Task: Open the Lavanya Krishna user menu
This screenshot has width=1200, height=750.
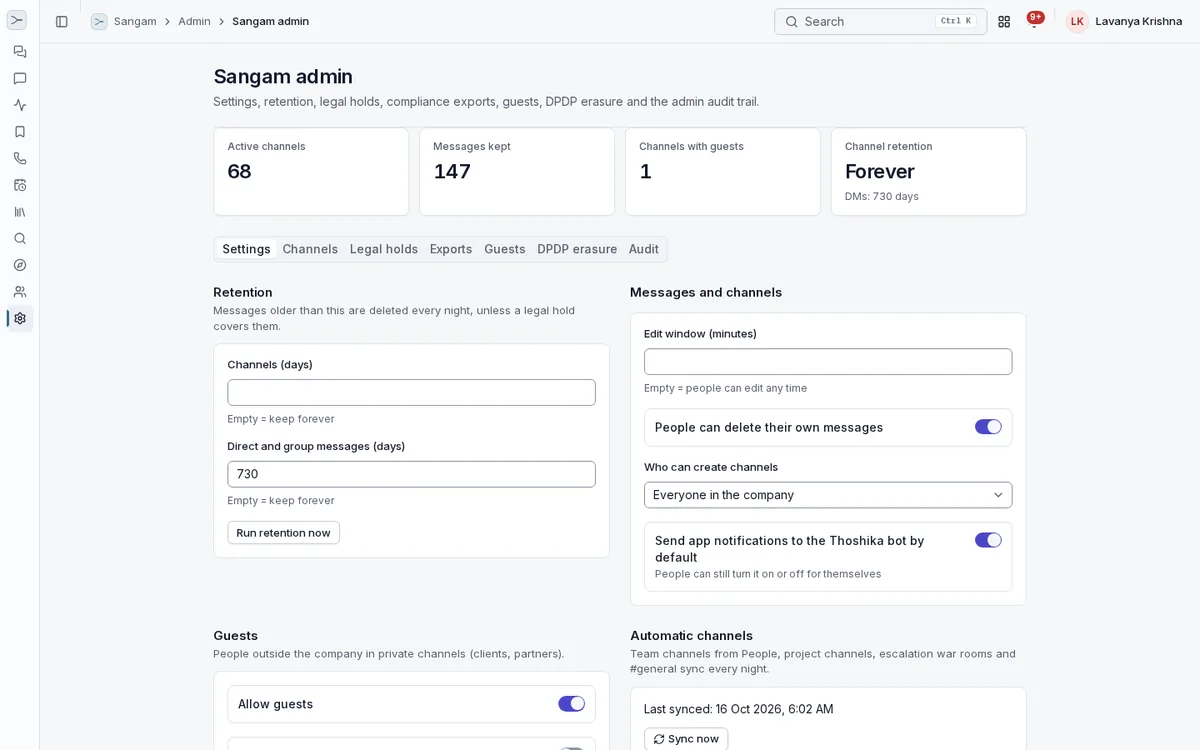Action: (x=1124, y=21)
